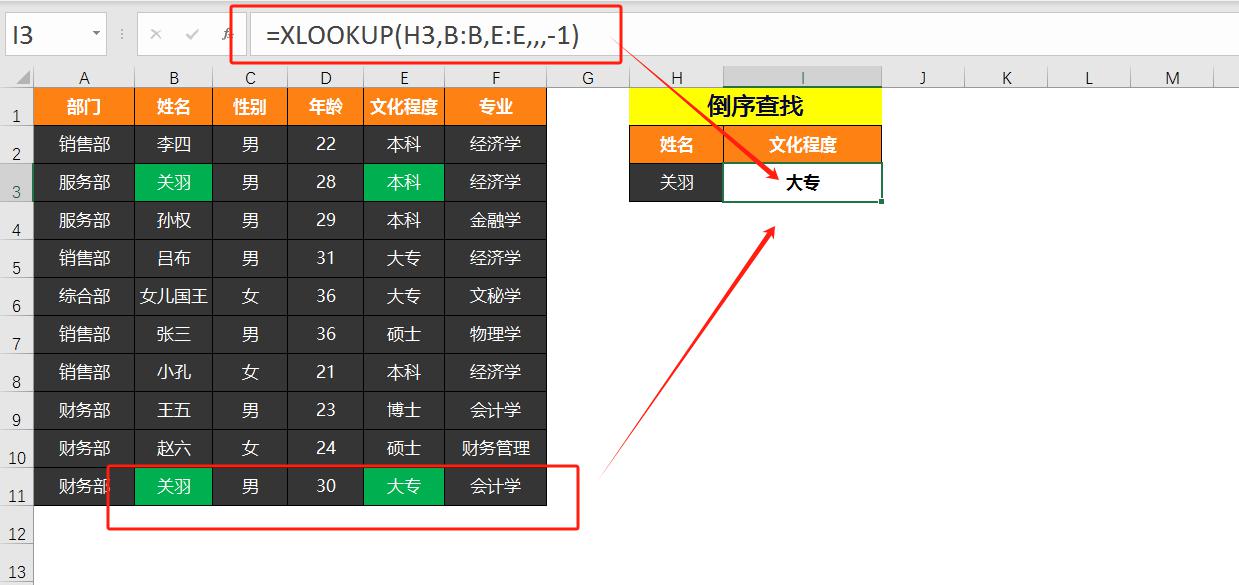Click cell containing 博士
Viewport: 1239px width, 585px height.
pyautogui.click(x=404, y=411)
